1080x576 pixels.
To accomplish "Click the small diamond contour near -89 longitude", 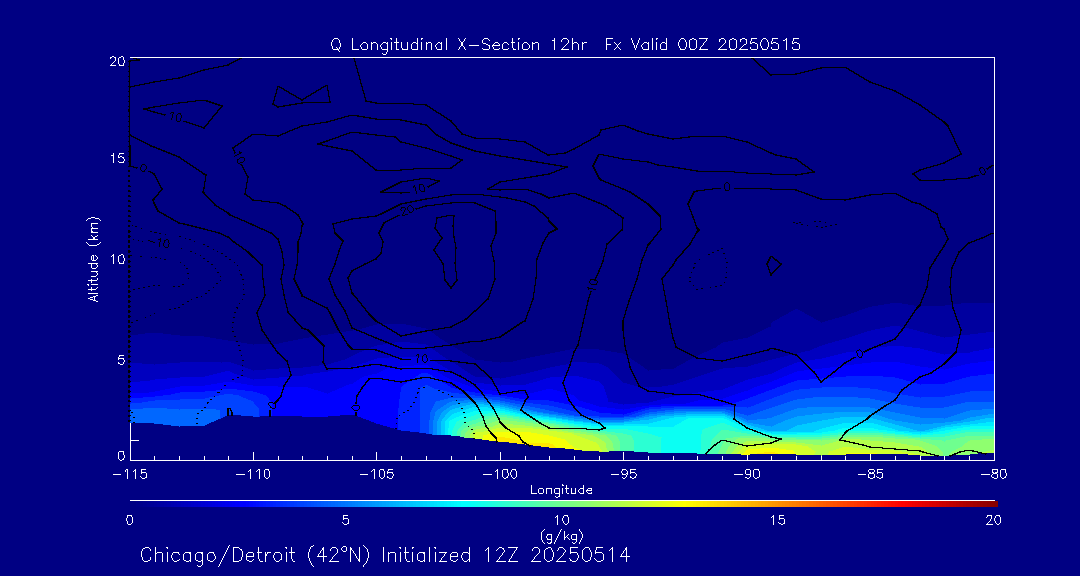I will (x=773, y=265).
